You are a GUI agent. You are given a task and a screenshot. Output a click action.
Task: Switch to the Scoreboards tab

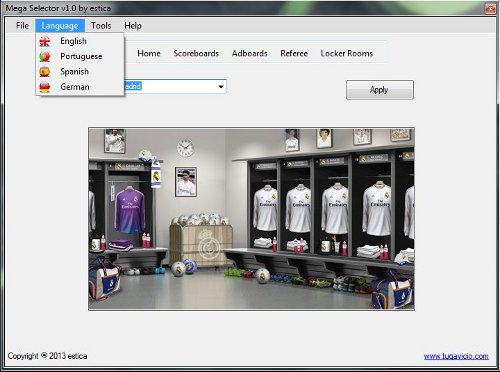point(196,53)
